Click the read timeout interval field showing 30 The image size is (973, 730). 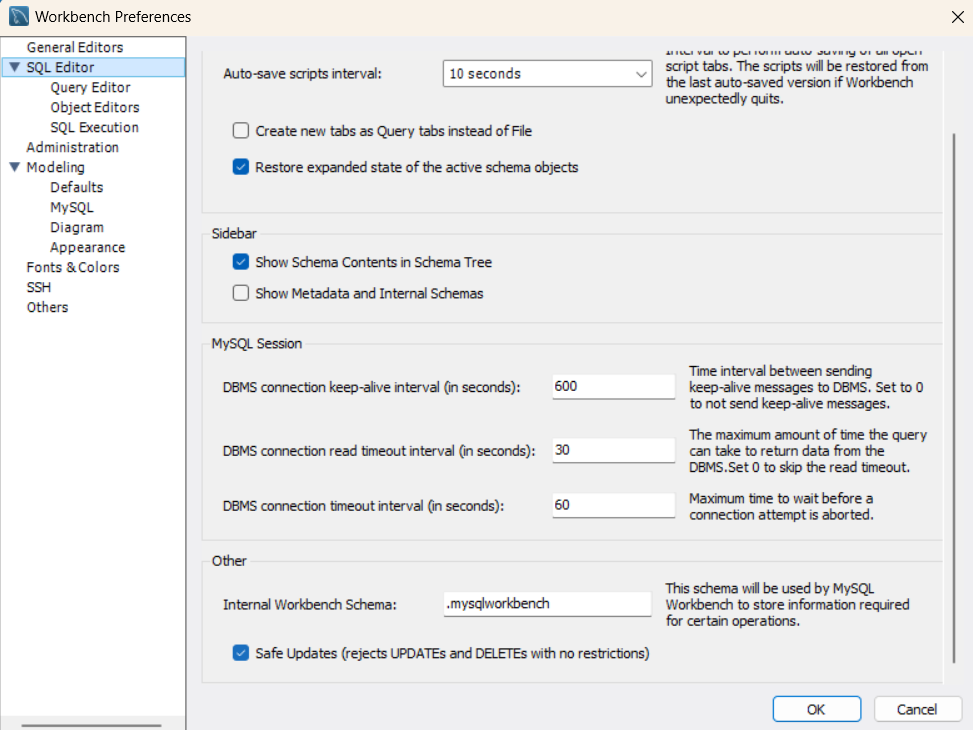coord(613,450)
